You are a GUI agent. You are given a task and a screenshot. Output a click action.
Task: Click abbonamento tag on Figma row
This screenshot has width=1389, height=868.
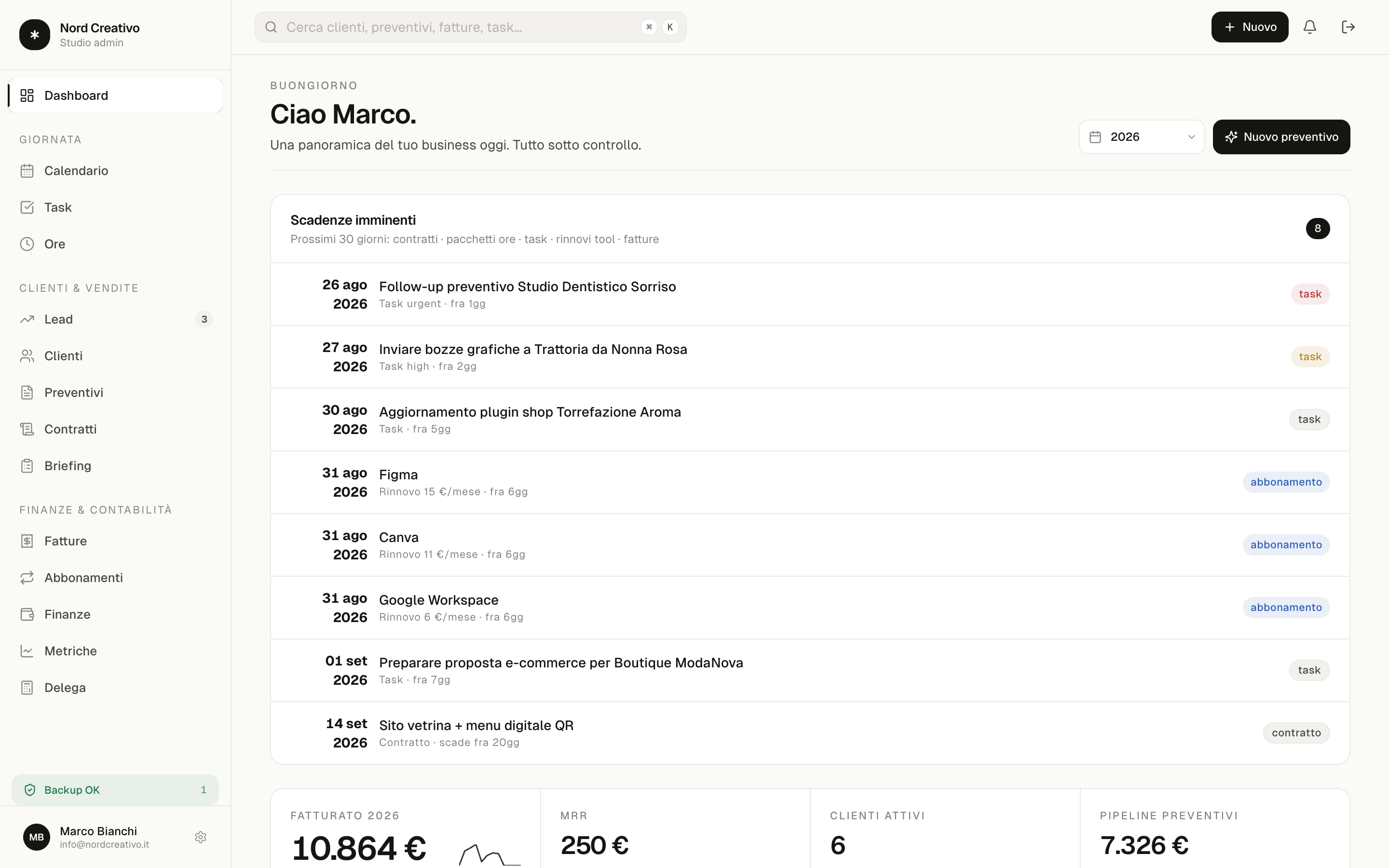1286,482
